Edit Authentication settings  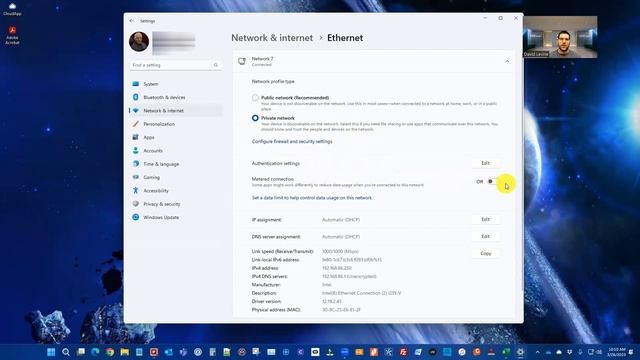pyautogui.click(x=485, y=163)
